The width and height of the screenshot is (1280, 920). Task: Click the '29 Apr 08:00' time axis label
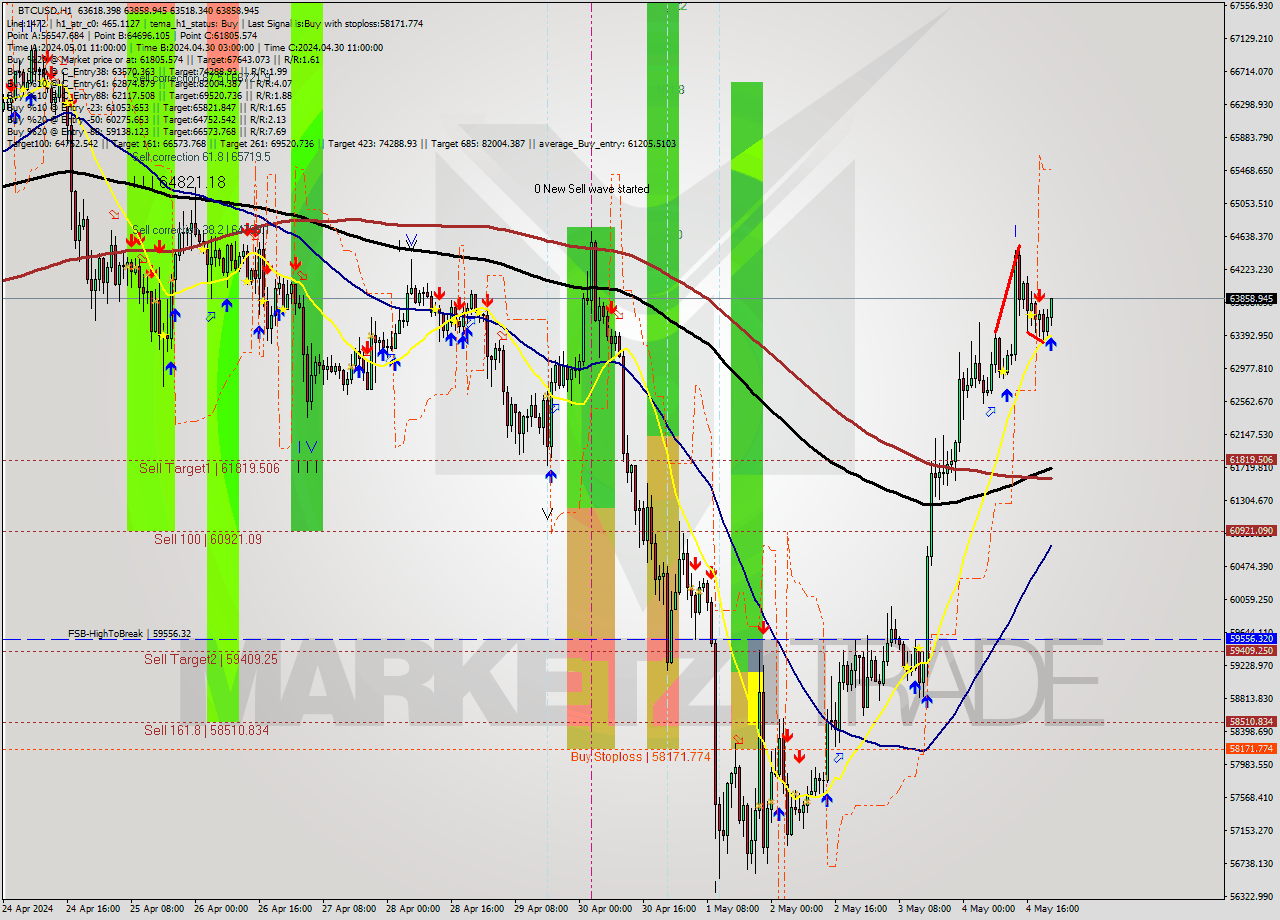point(542,909)
